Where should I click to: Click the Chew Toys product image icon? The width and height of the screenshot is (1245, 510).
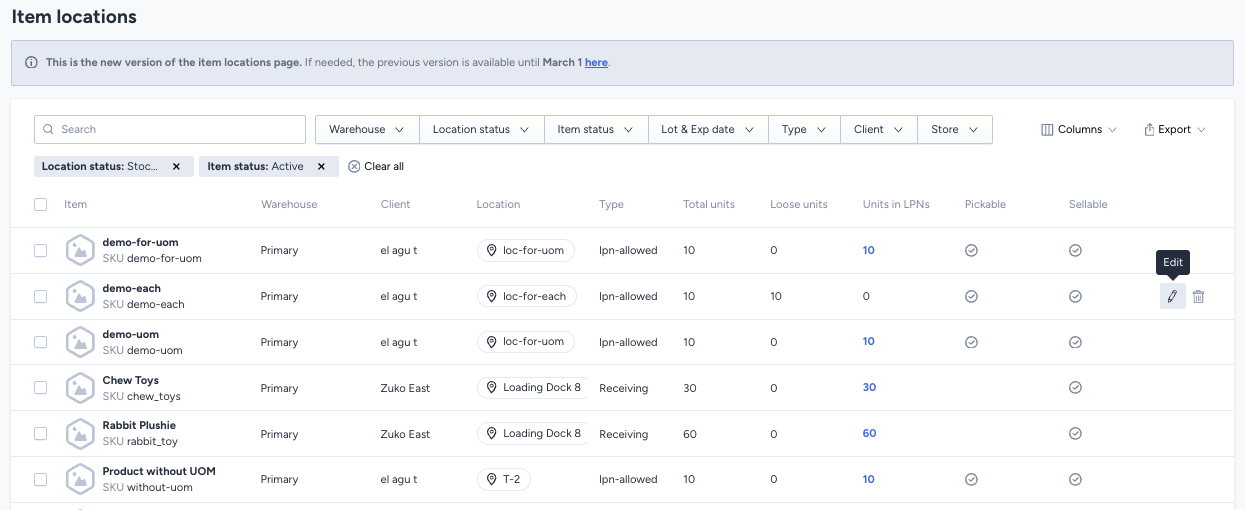[80, 388]
